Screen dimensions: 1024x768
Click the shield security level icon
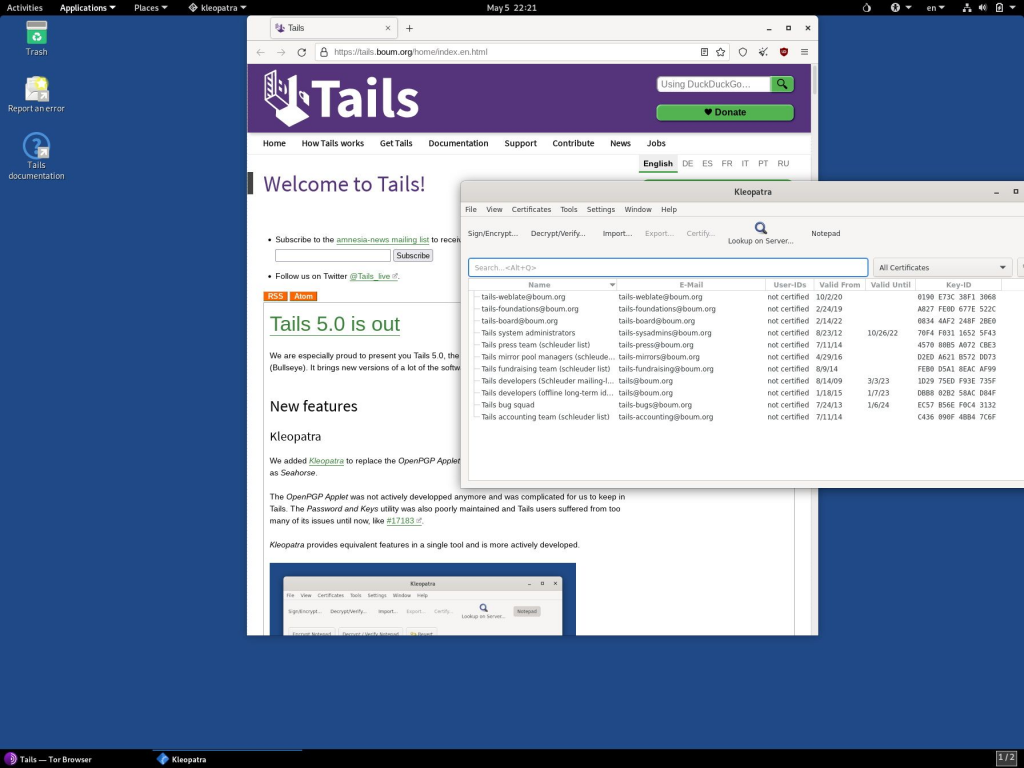743,52
